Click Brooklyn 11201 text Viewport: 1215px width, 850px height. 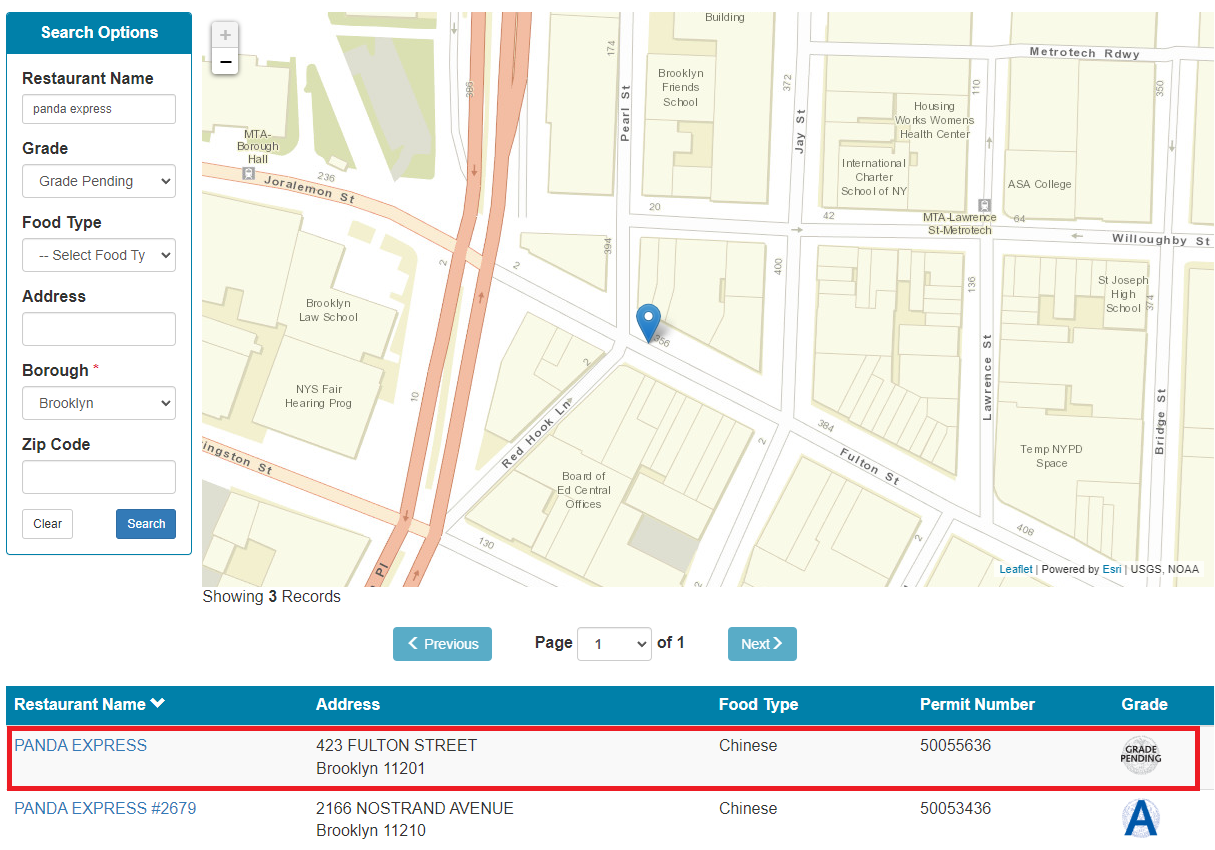click(x=371, y=769)
